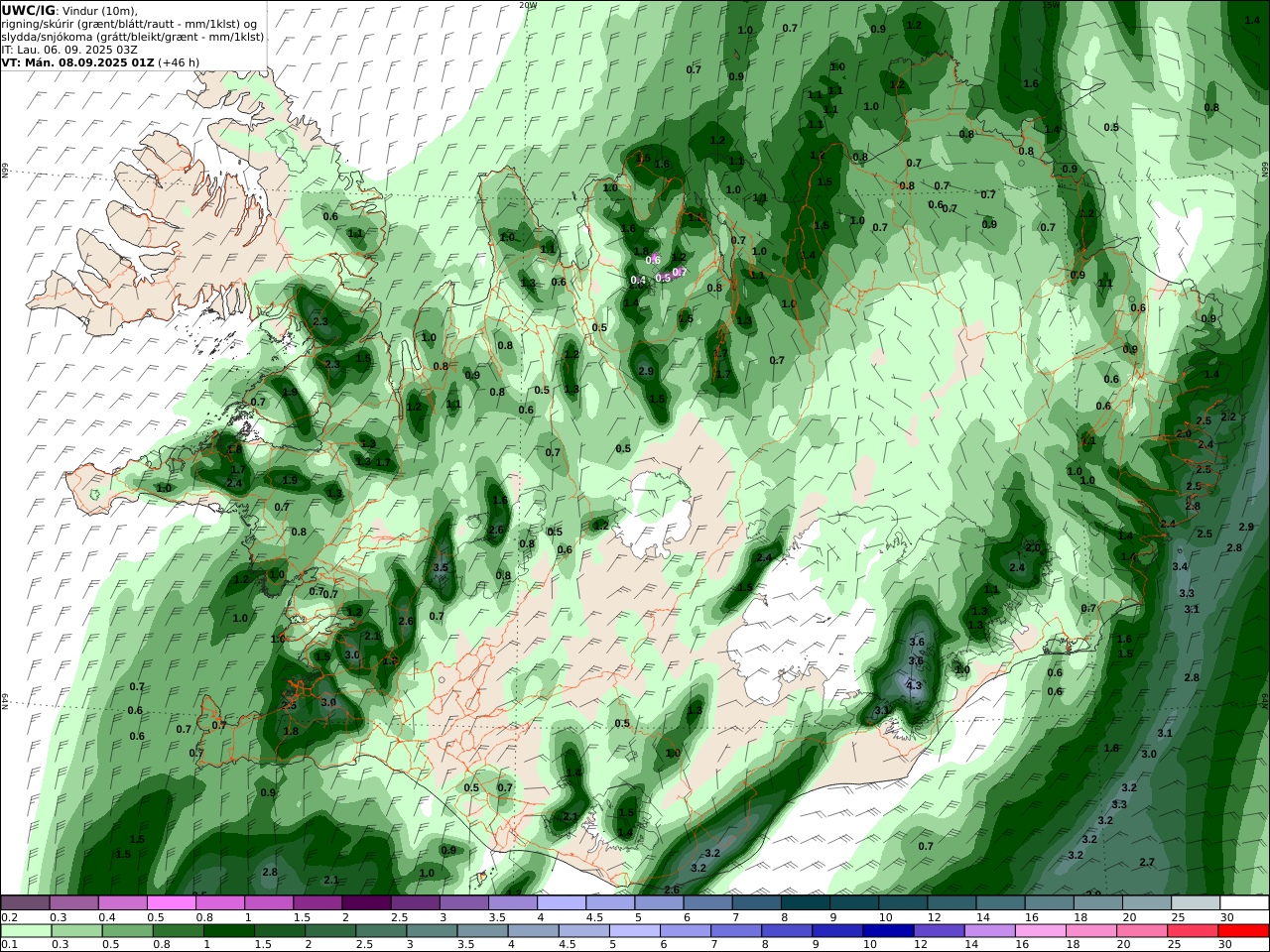Screen dimensions: 1270x952
Task: Click the dusky purple 0.2–0.3 top legend swatch
Action: (25, 903)
